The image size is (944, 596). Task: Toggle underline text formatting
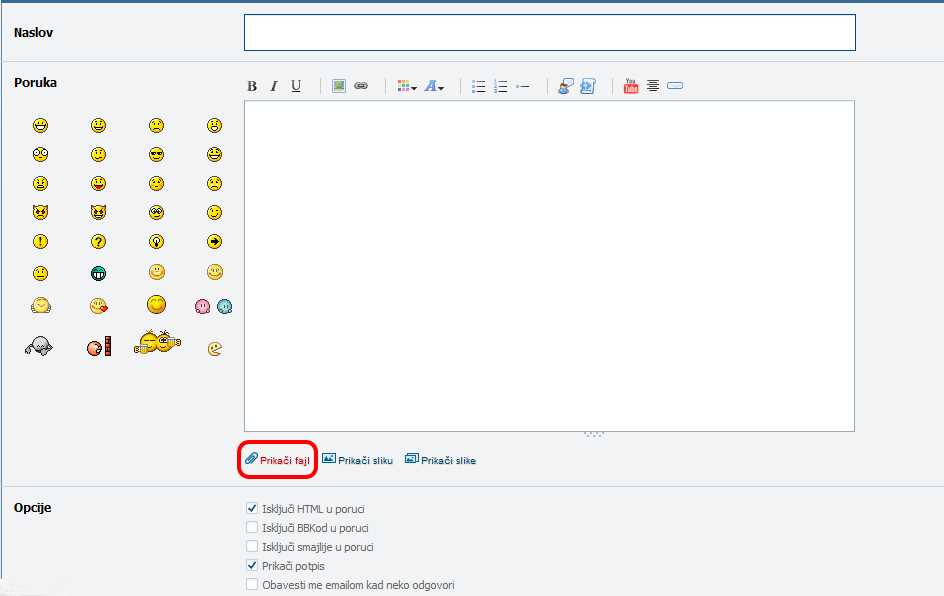(x=296, y=86)
